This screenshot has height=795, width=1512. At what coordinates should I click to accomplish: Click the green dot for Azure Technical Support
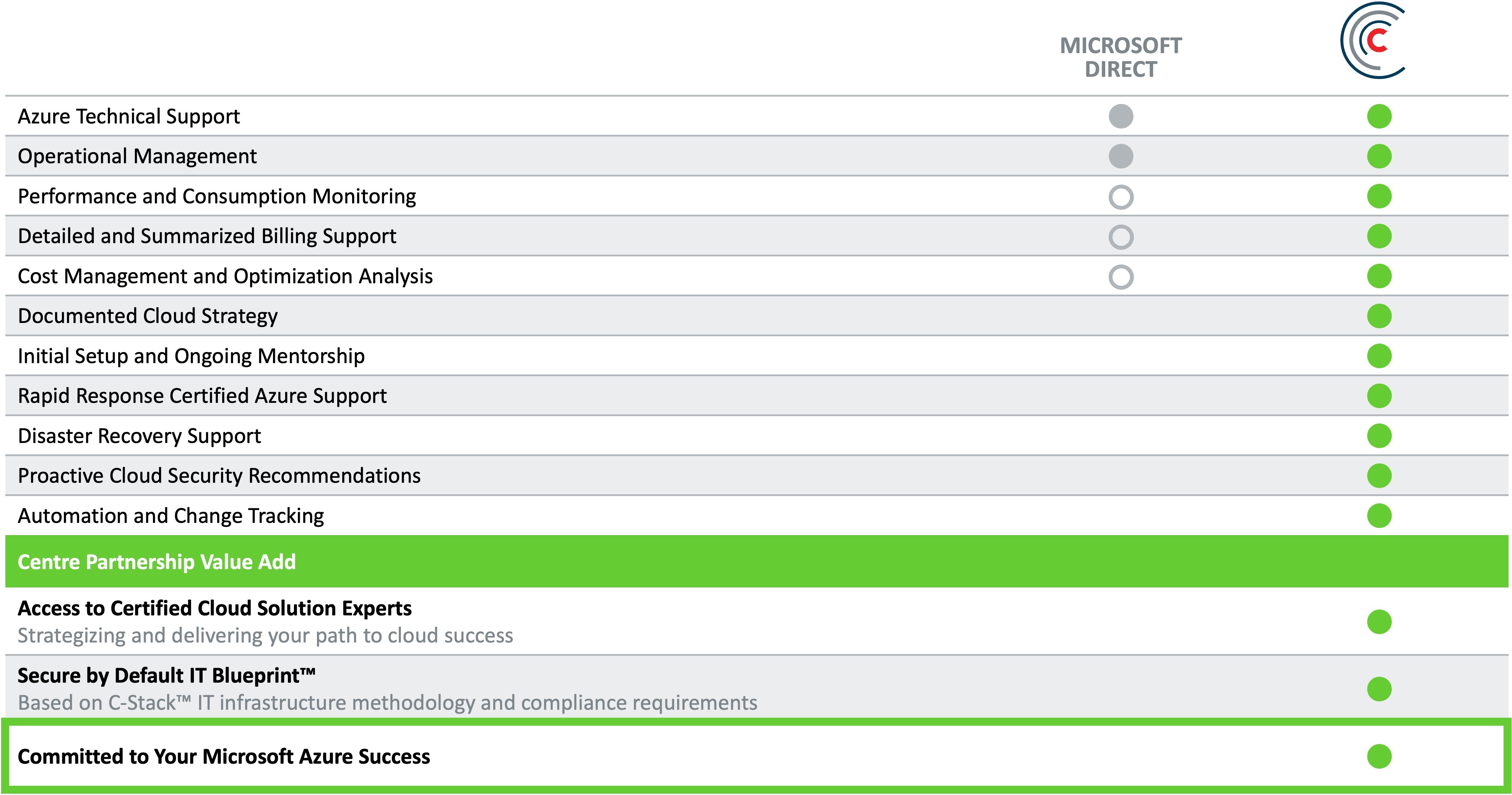pyautogui.click(x=1379, y=116)
